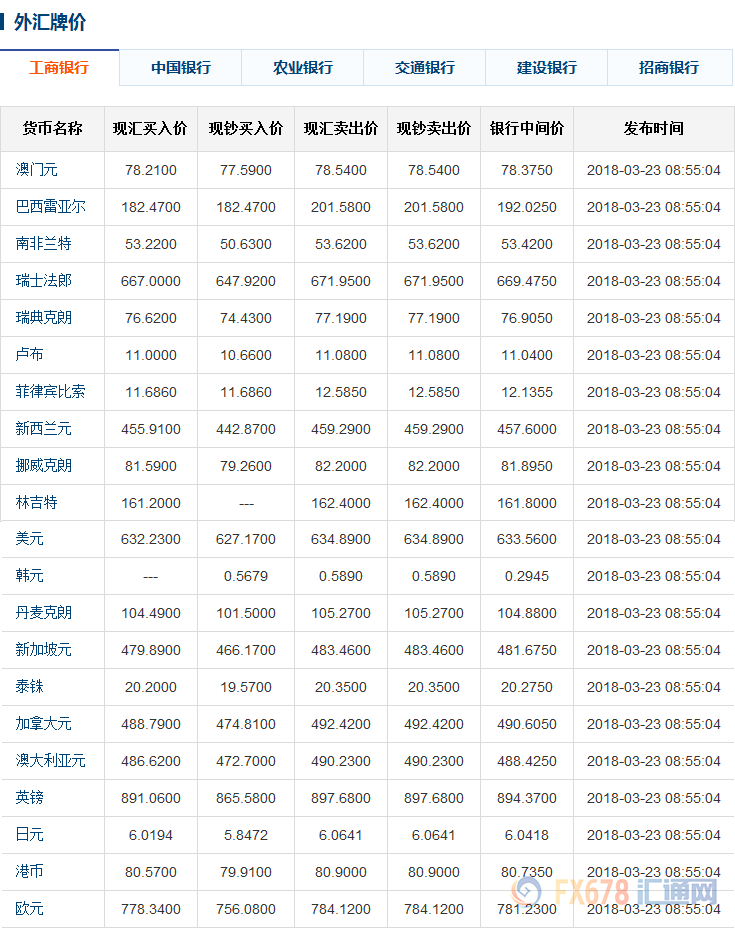Open the 港币 currency link
735x928 pixels.
[x=30, y=872]
